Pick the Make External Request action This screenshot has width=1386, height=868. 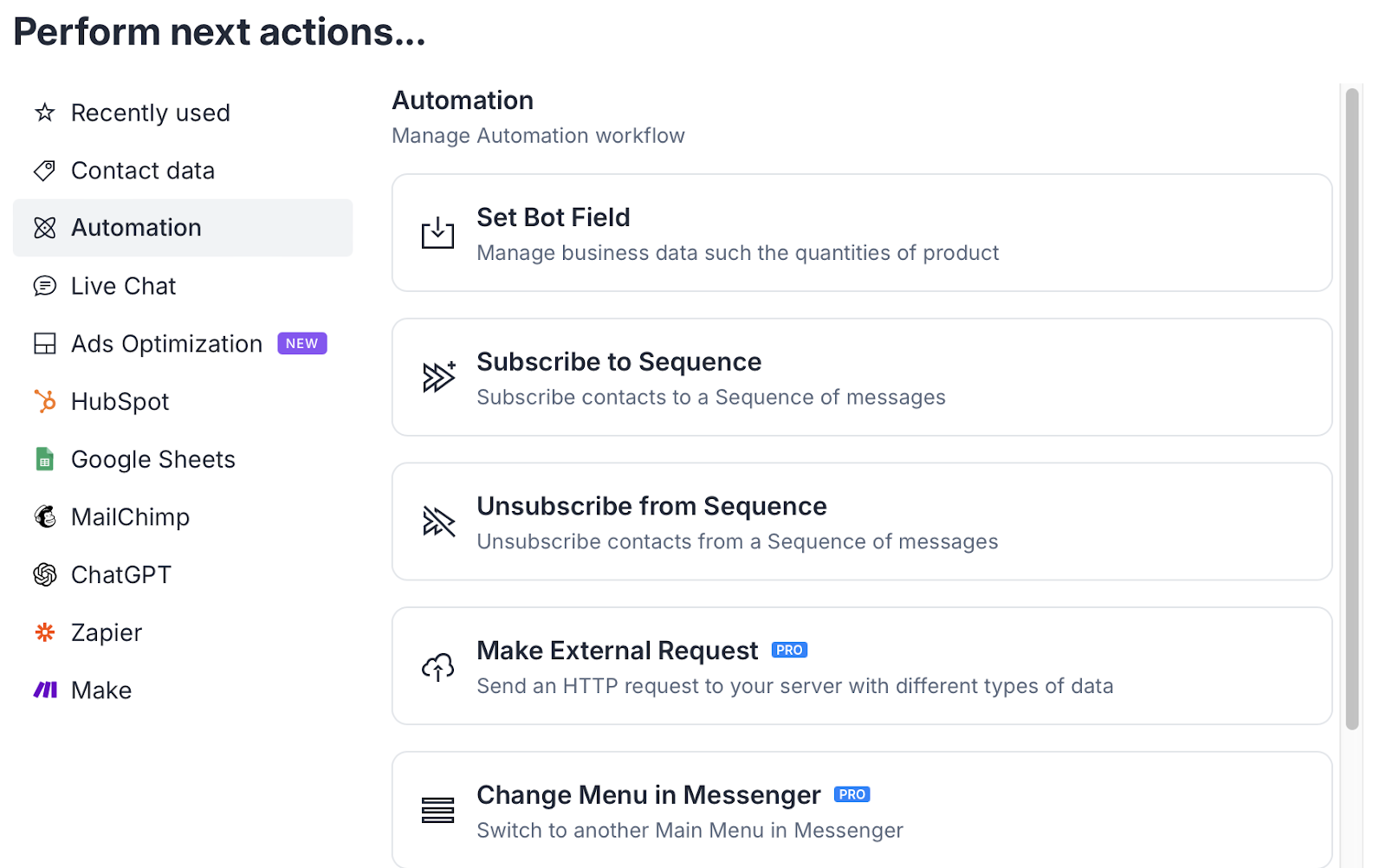pos(861,666)
